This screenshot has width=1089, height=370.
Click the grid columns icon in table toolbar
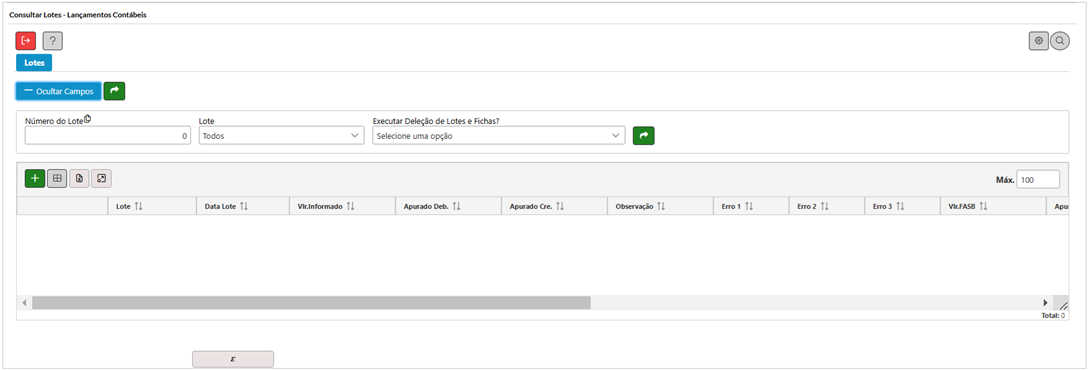[x=57, y=178]
